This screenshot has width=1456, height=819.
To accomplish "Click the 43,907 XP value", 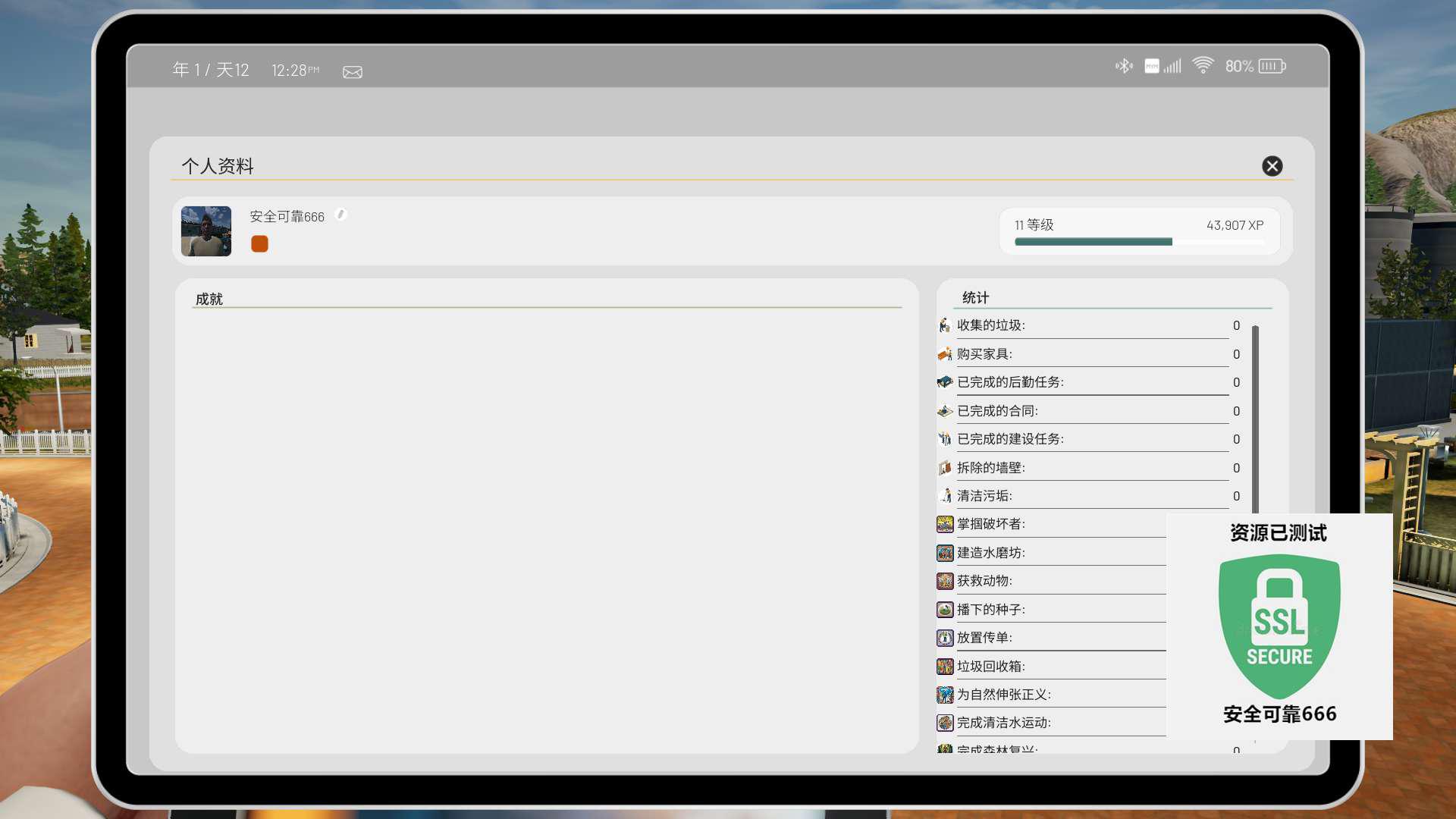I will 1235,225.
